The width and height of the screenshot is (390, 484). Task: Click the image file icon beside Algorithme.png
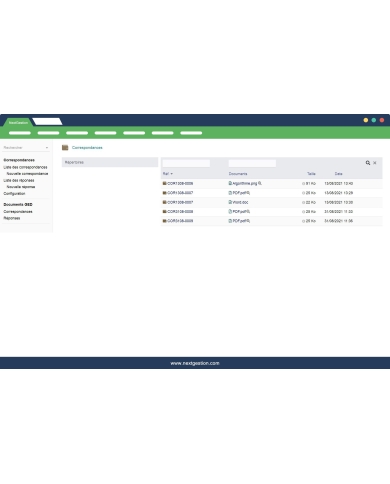tap(230, 183)
